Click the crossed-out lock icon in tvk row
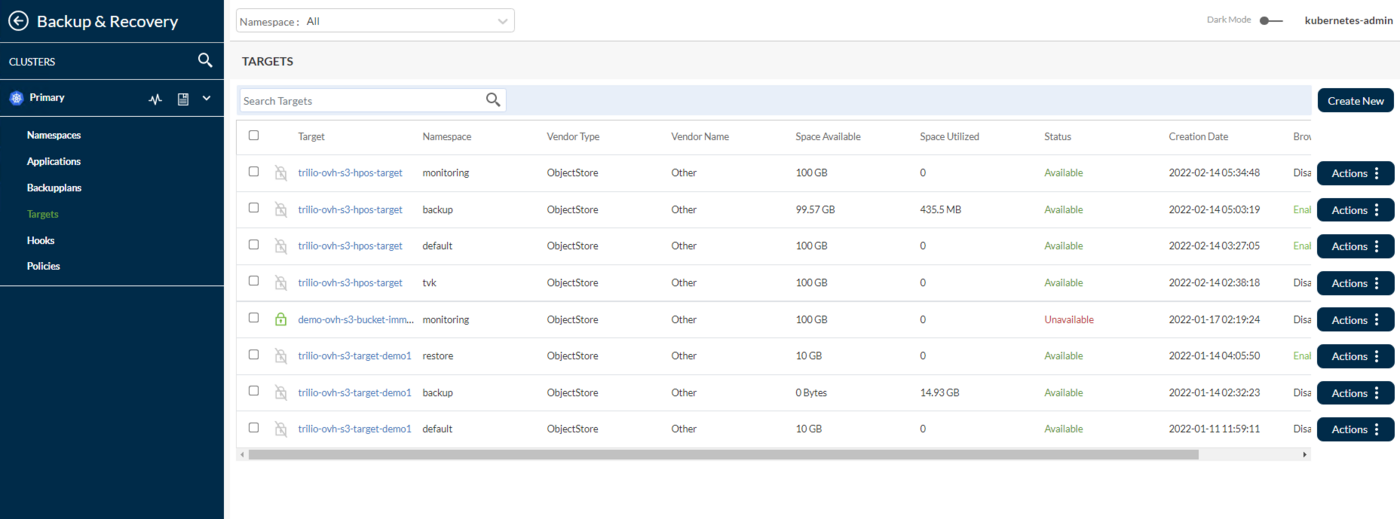This screenshot has height=519, width=1400. pos(281,283)
